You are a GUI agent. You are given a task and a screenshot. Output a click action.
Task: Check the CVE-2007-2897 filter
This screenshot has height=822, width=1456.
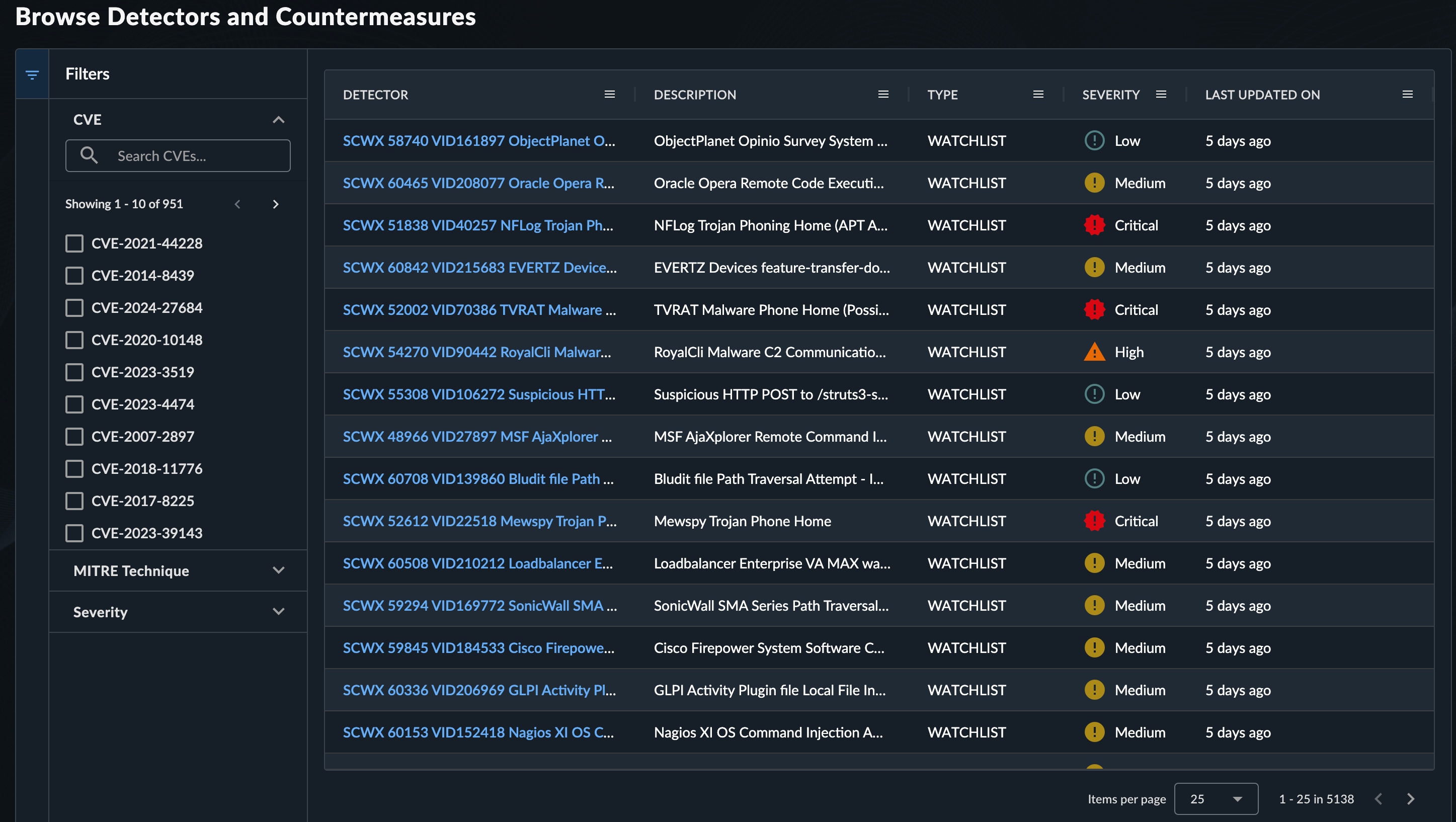tap(74, 437)
